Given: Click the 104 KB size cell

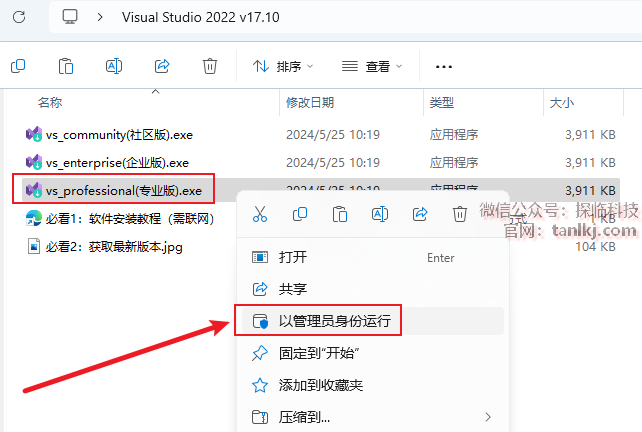Looking at the screenshot, I should pyautogui.click(x=595, y=247).
